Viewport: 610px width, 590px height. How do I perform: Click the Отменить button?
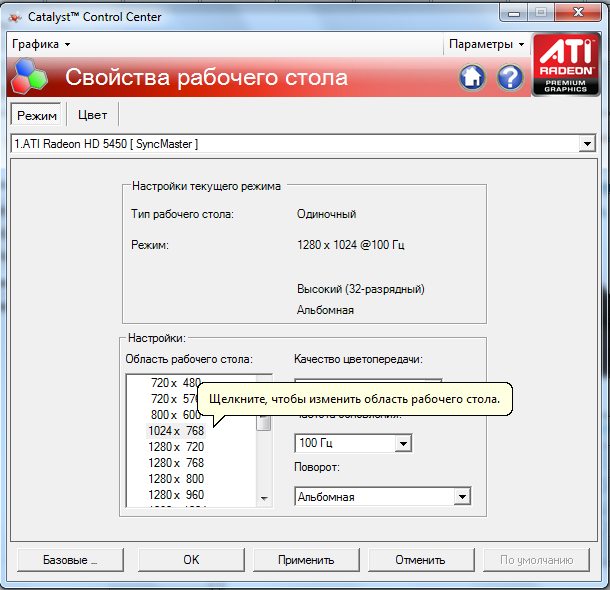coord(421,560)
